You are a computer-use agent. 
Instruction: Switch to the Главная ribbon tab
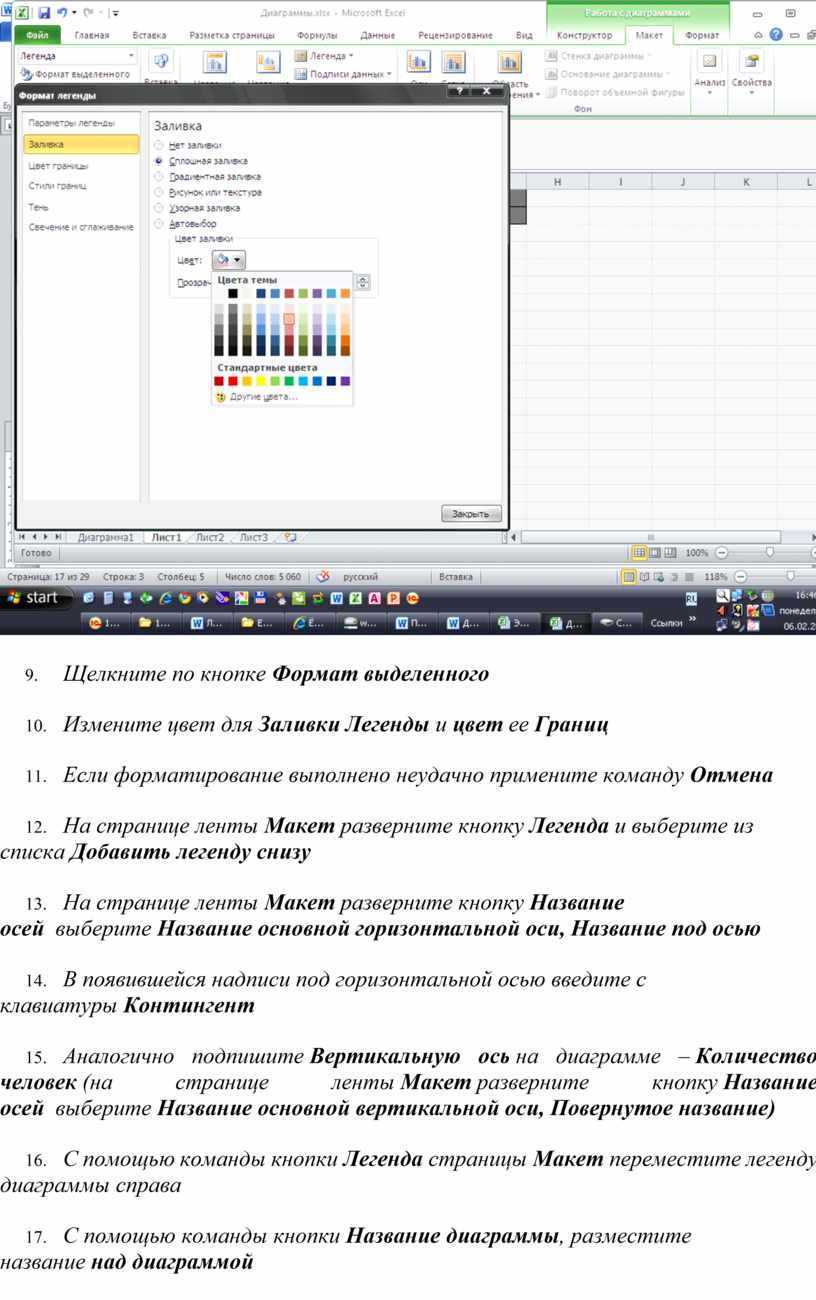92,35
